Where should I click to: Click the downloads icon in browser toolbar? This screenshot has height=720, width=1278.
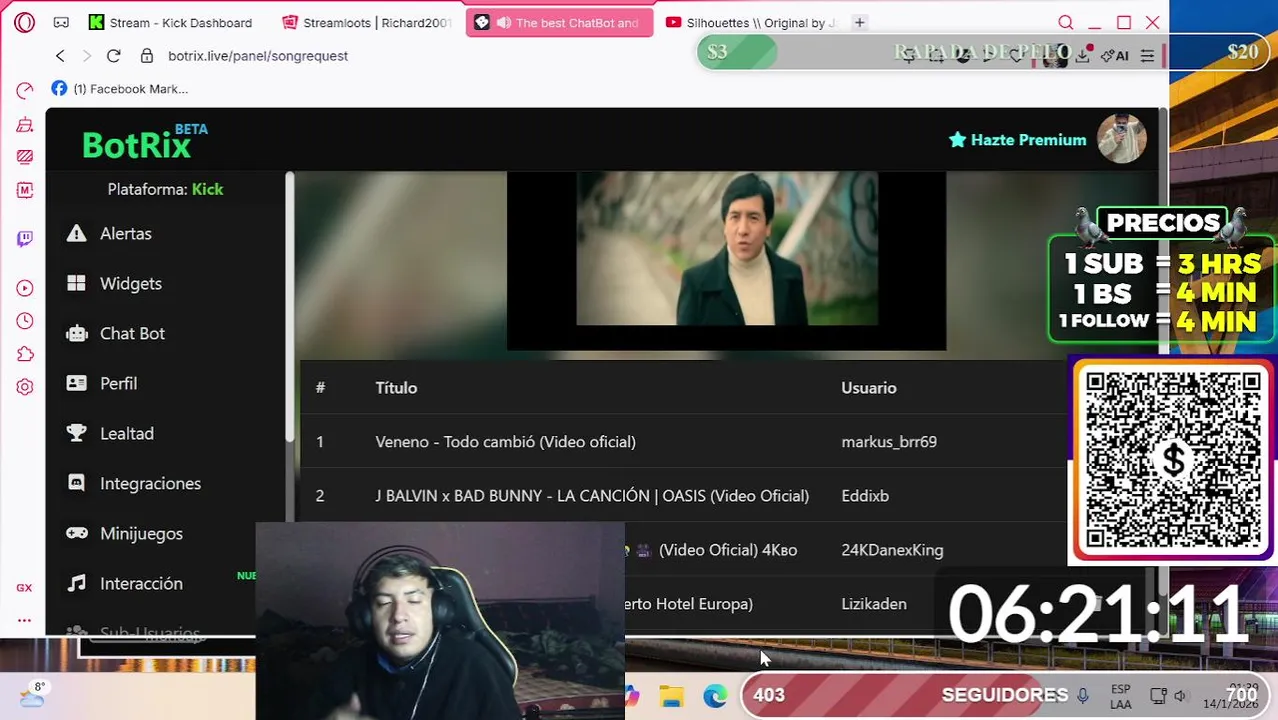point(1082,56)
